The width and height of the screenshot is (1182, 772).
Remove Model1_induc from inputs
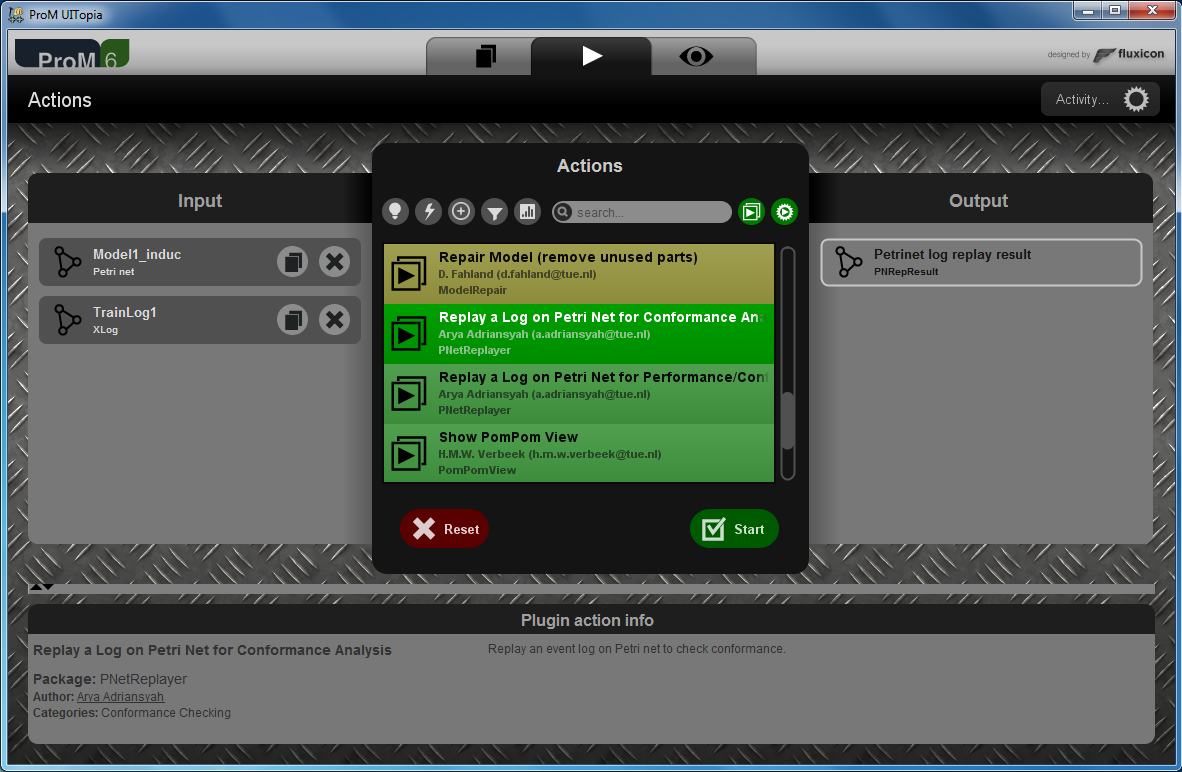[x=334, y=262]
